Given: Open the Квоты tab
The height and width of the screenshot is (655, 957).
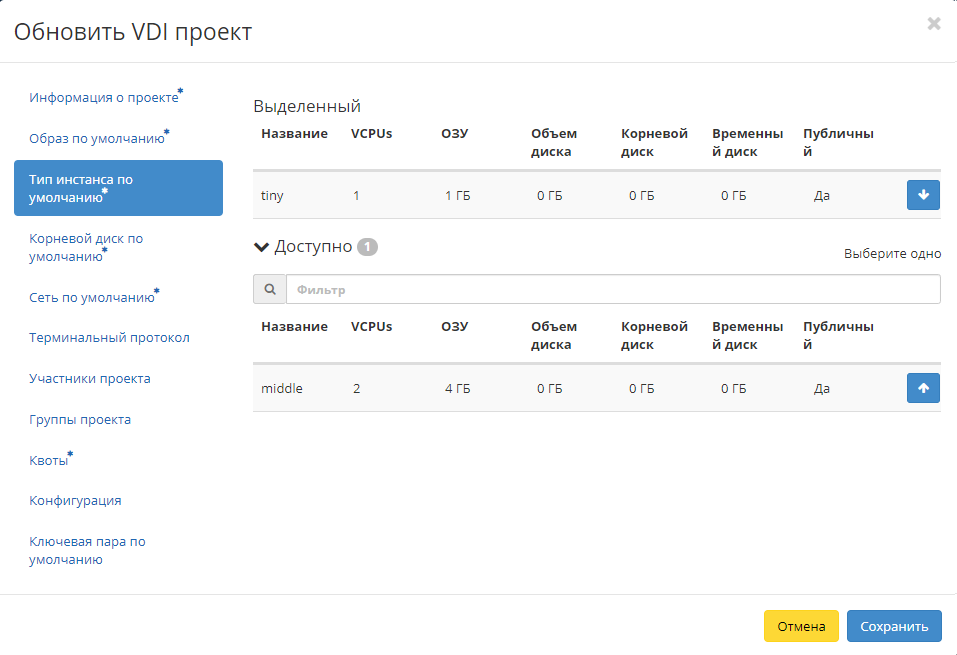Looking at the screenshot, I should [49, 461].
